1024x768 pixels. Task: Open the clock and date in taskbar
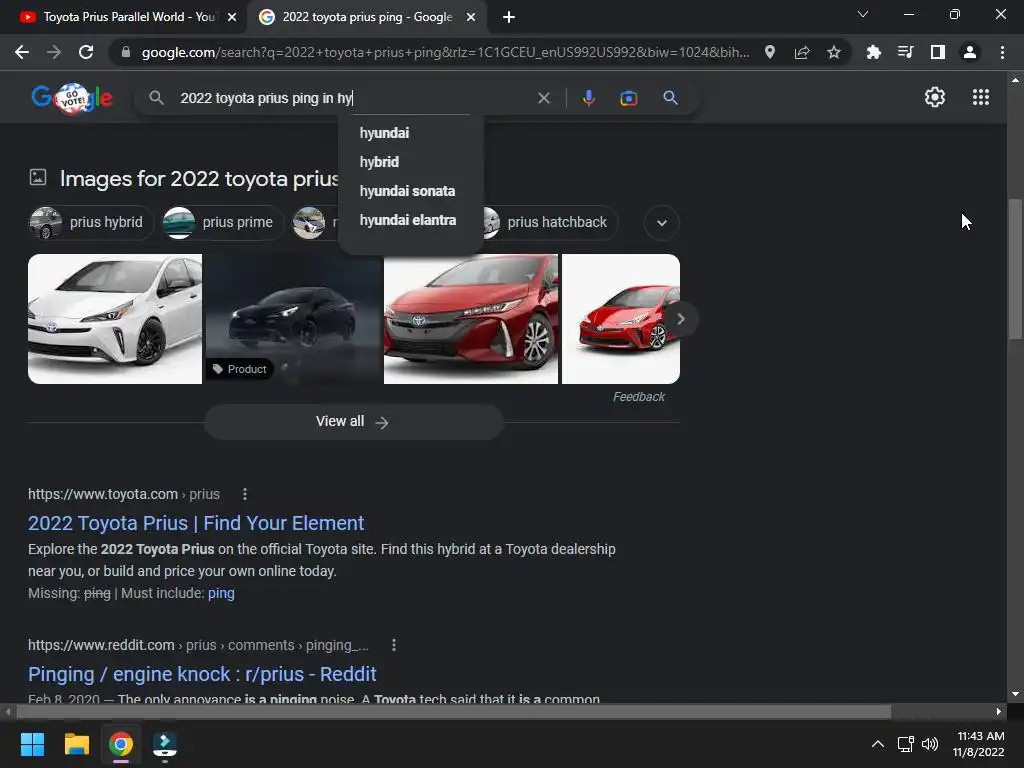tap(978, 744)
